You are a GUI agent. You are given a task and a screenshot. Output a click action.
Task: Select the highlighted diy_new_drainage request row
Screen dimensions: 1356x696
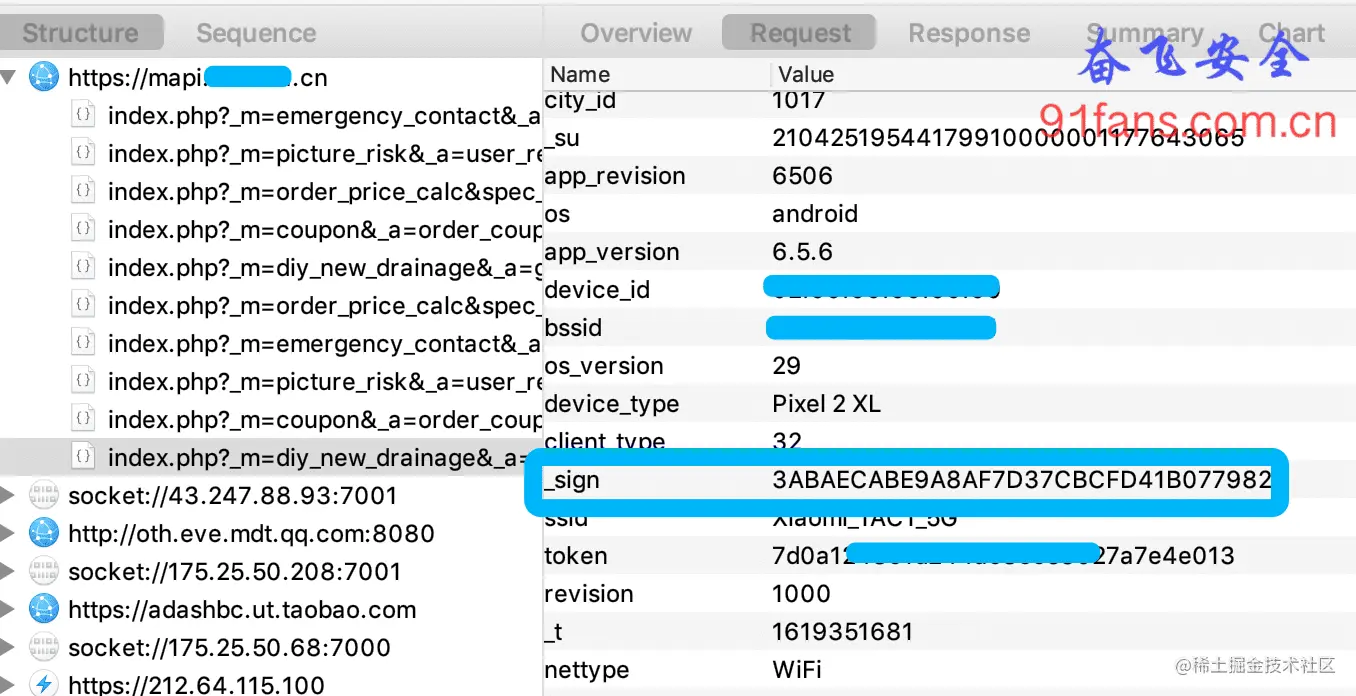point(271,457)
